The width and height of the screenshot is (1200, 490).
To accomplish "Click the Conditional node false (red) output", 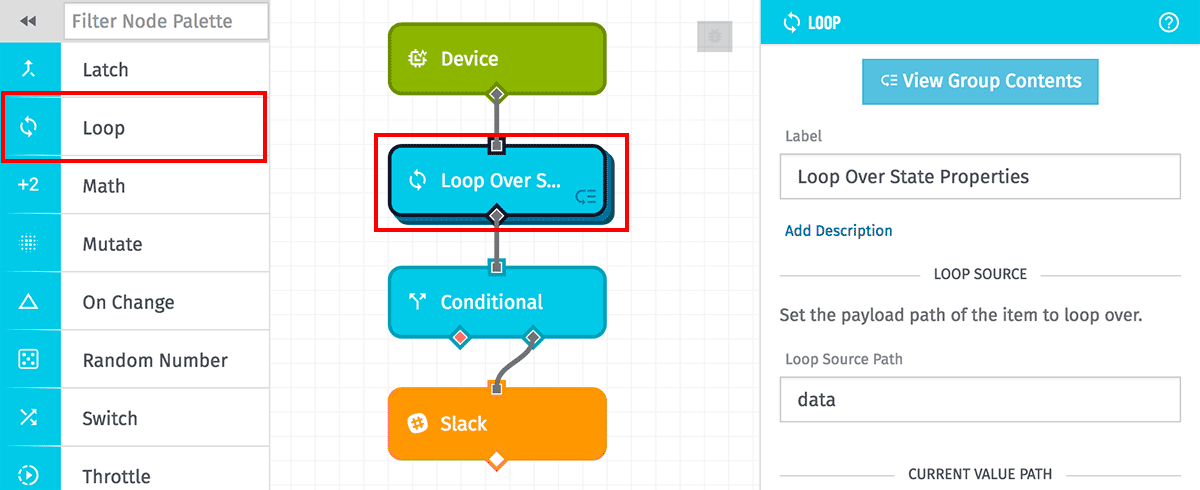I will coord(460,338).
